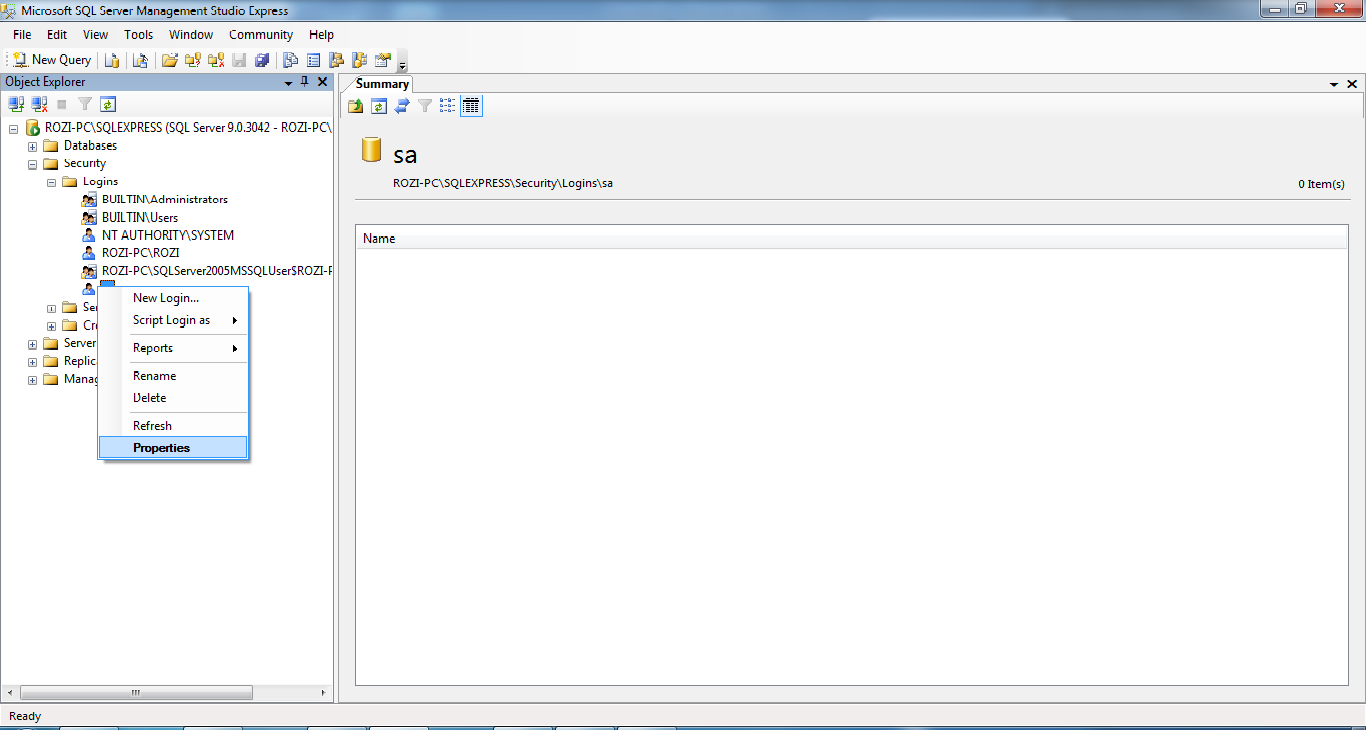Open the main toolbar options dropdown arrow

(402, 63)
